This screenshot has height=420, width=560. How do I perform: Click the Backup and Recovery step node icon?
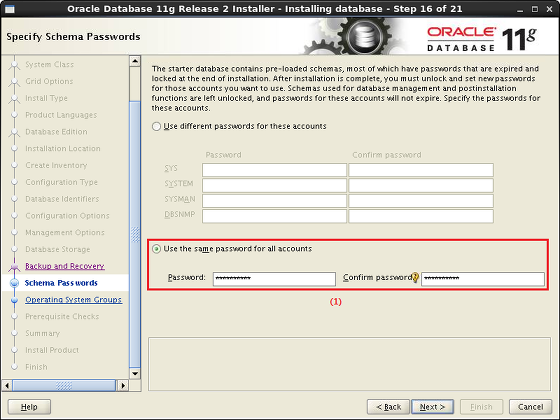(x=15, y=266)
